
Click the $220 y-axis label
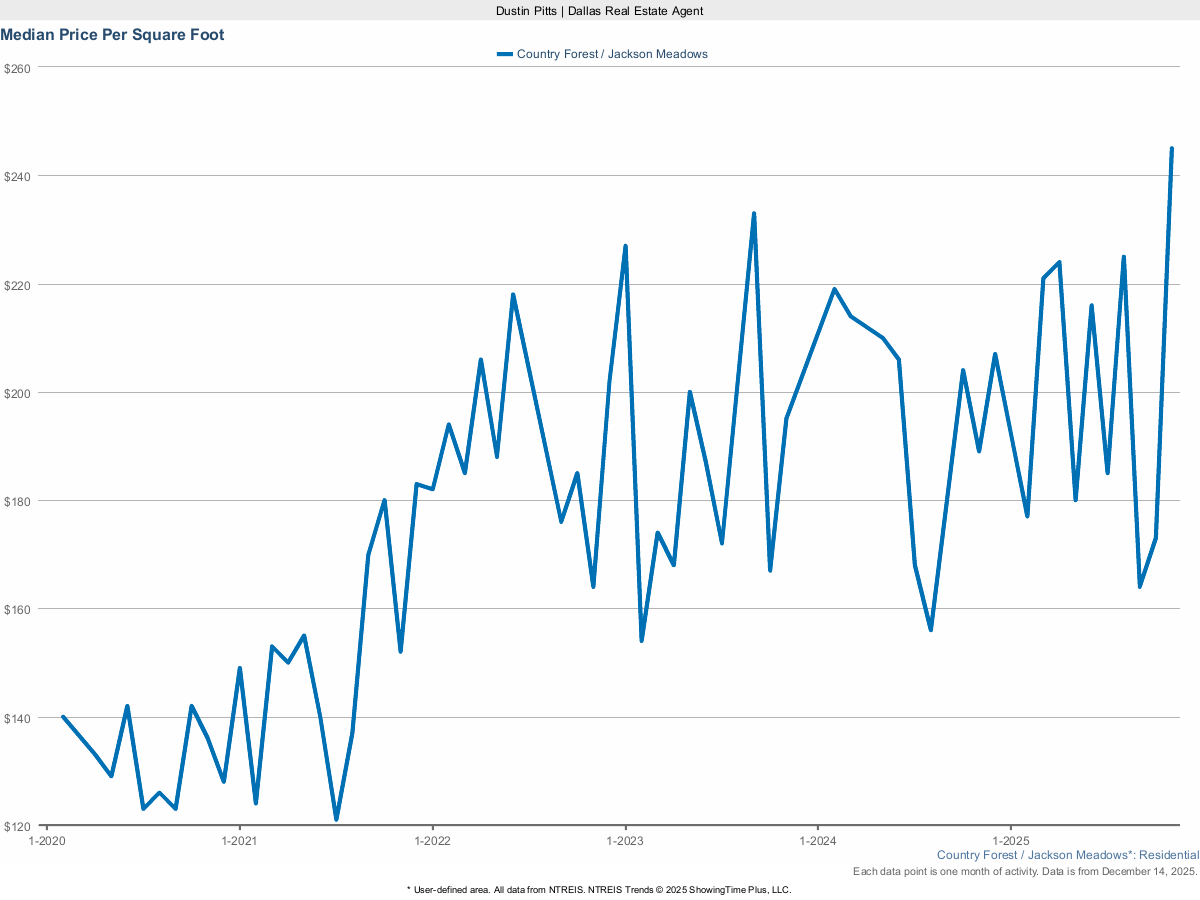tap(18, 284)
